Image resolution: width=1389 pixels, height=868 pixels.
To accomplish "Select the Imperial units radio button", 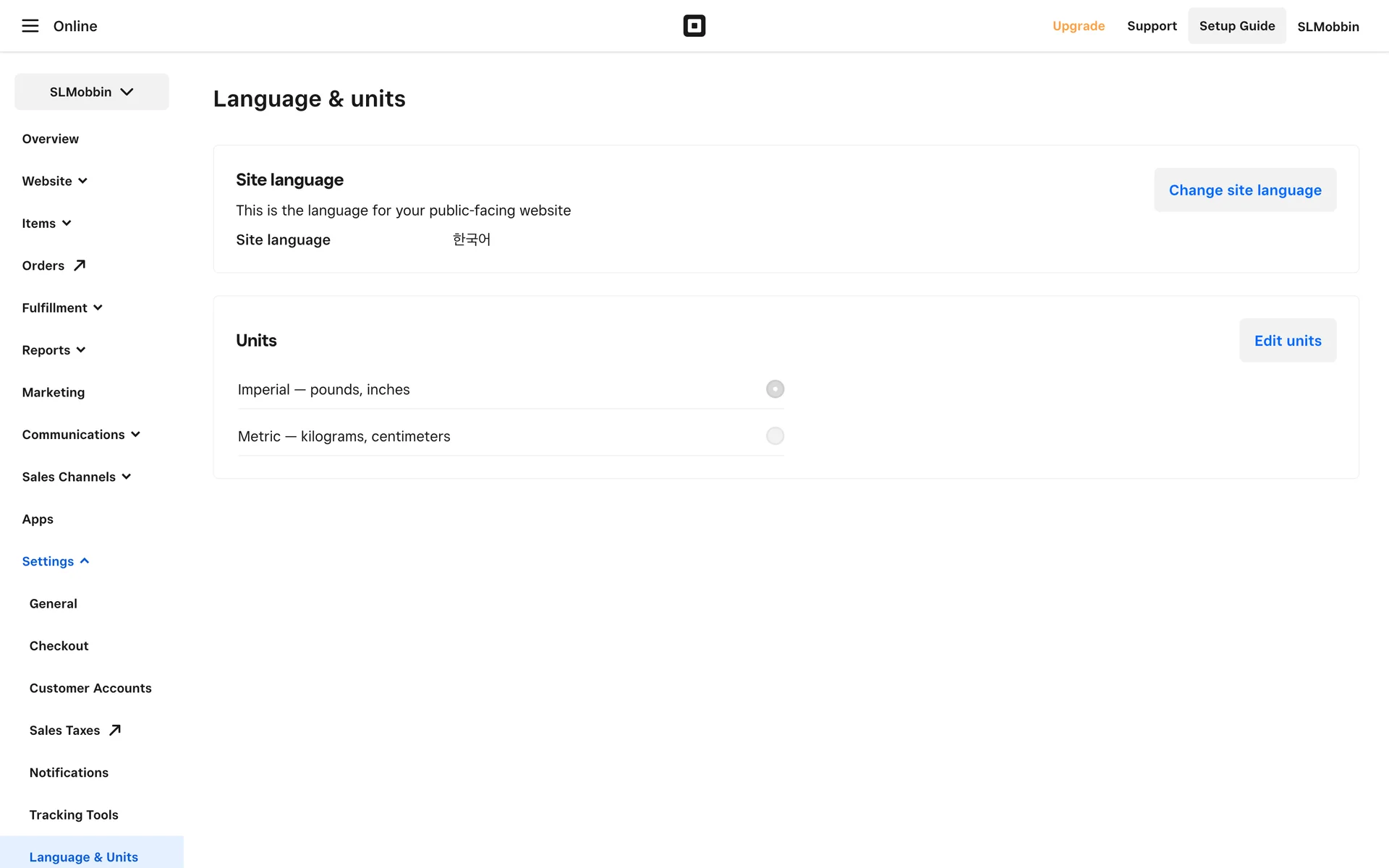I will 775,389.
